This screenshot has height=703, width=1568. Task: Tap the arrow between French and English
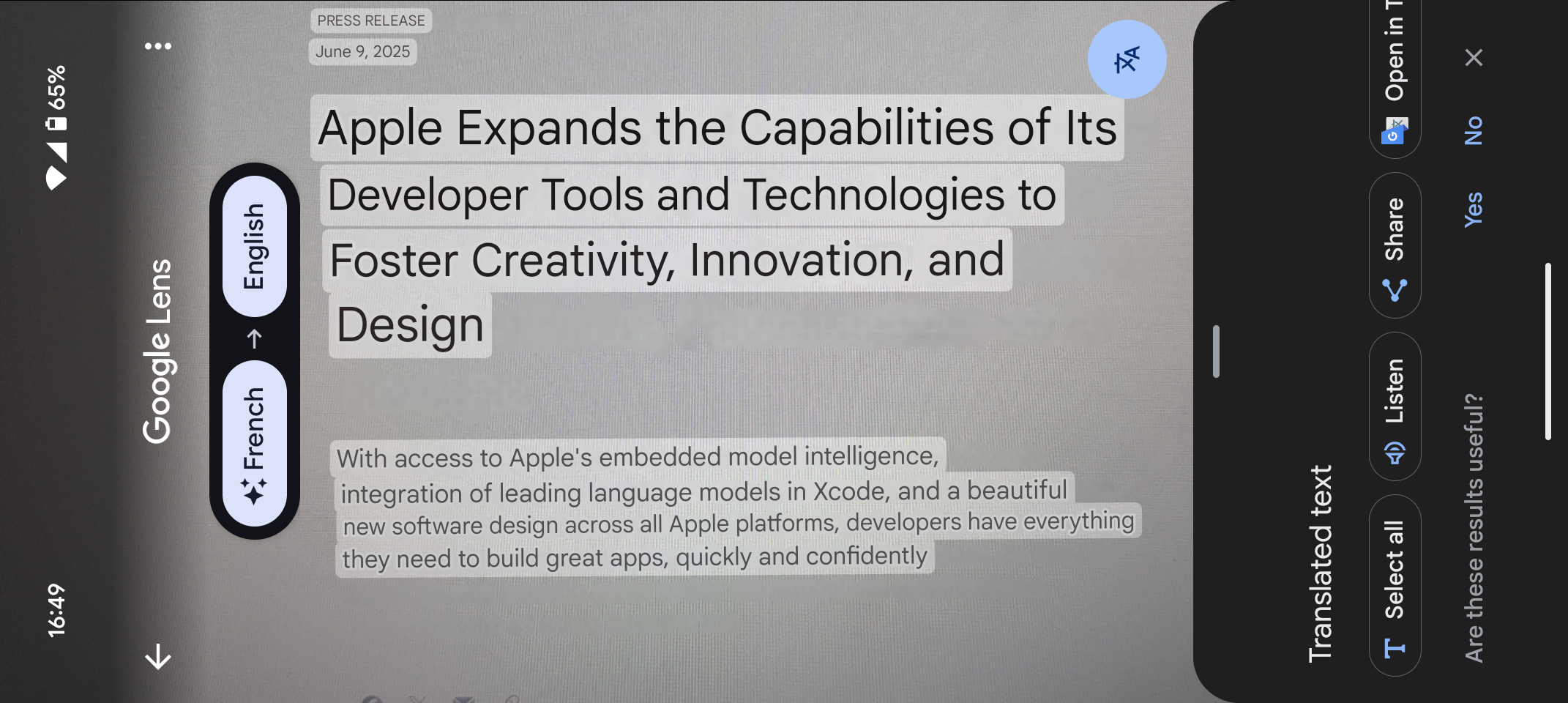(x=254, y=338)
